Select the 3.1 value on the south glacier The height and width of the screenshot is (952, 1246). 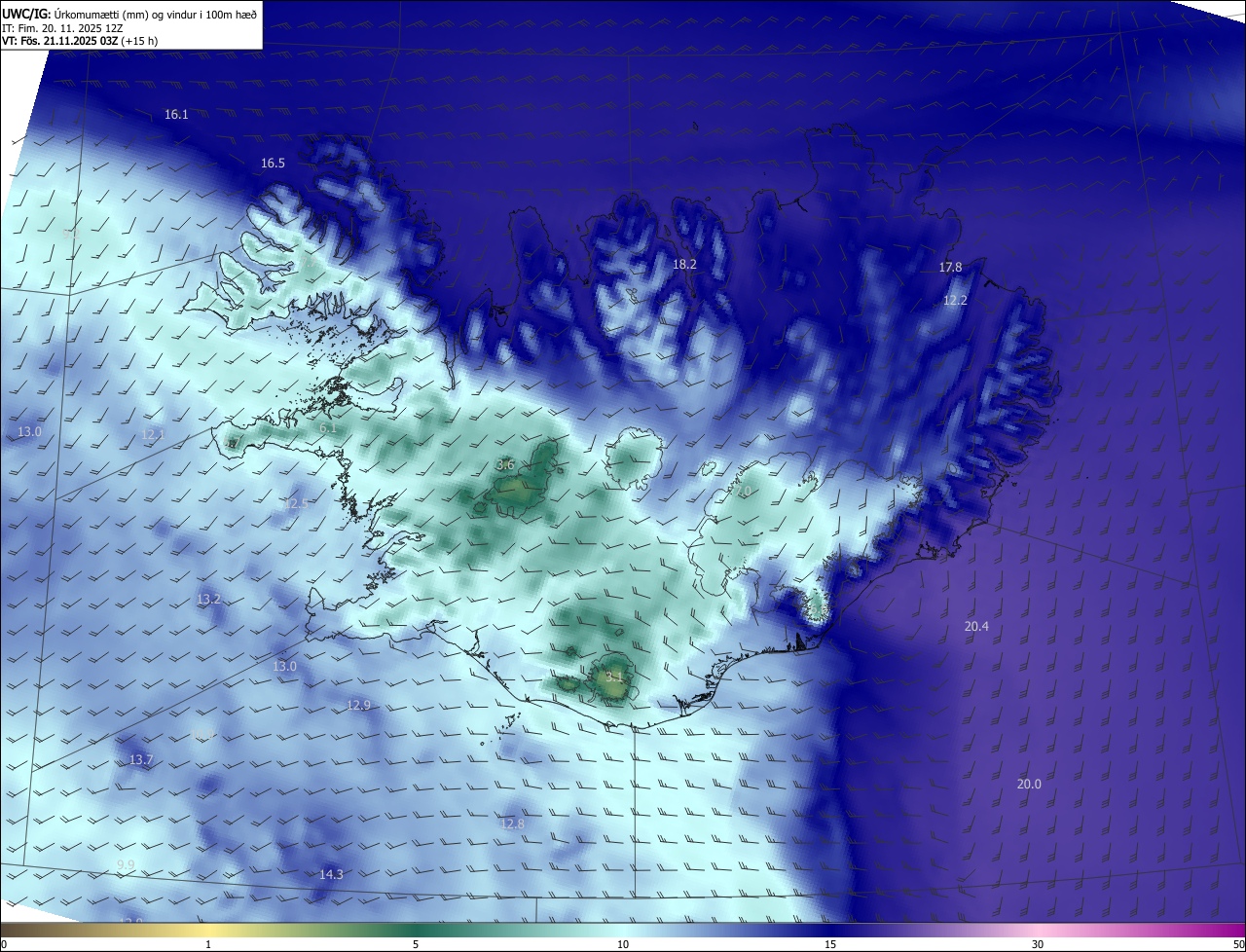click(613, 677)
